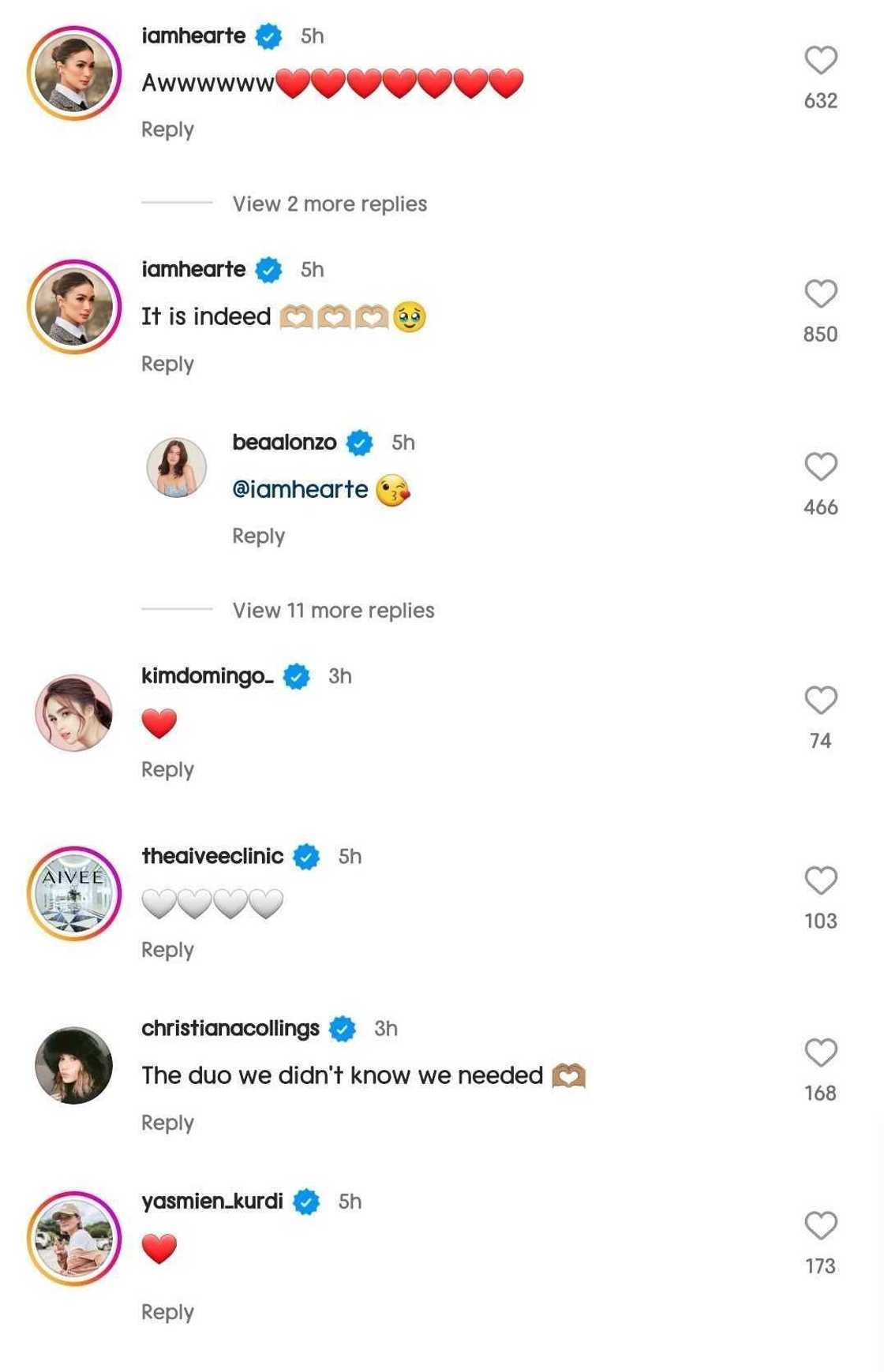Screen dimensions: 884x1372
Task: Open christianacollings profile avatar
Action: (74, 1065)
